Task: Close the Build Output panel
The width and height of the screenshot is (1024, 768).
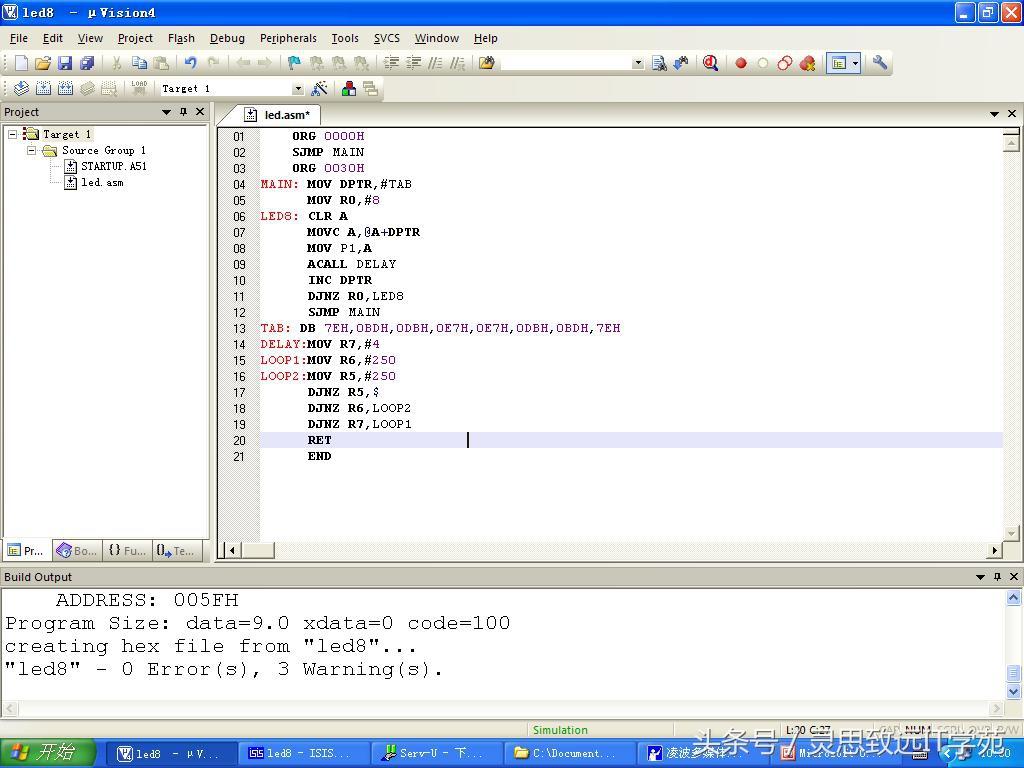Action: click(x=1013, y=577)
